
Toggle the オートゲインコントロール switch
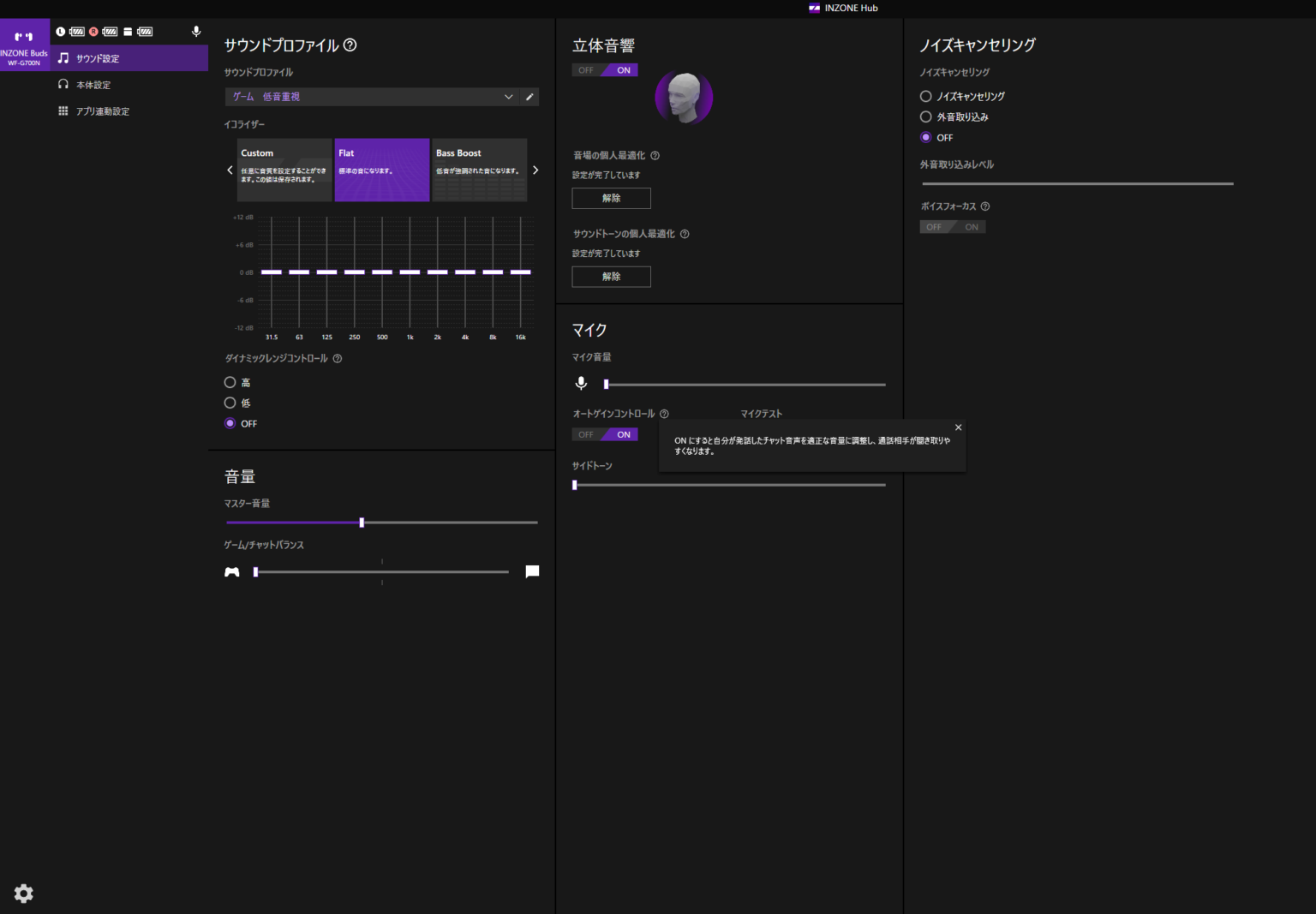605,434
